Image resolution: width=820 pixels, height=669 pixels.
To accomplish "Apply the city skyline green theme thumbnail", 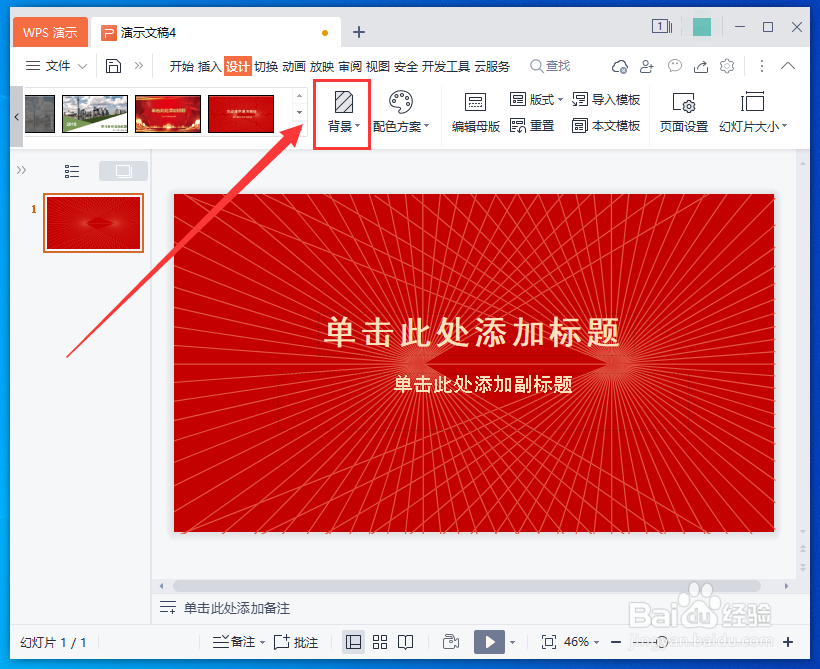I will tap(95, 114).
